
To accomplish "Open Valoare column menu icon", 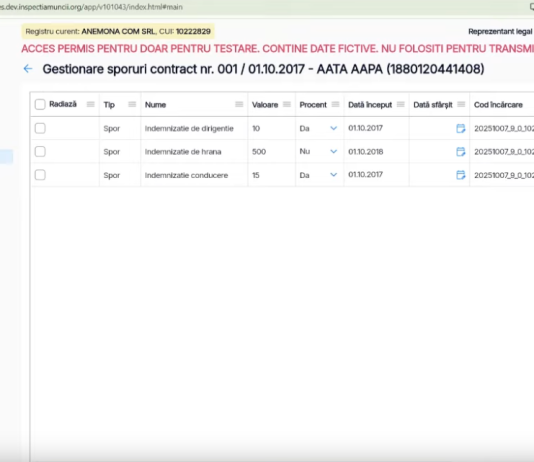I will (287, 104).
